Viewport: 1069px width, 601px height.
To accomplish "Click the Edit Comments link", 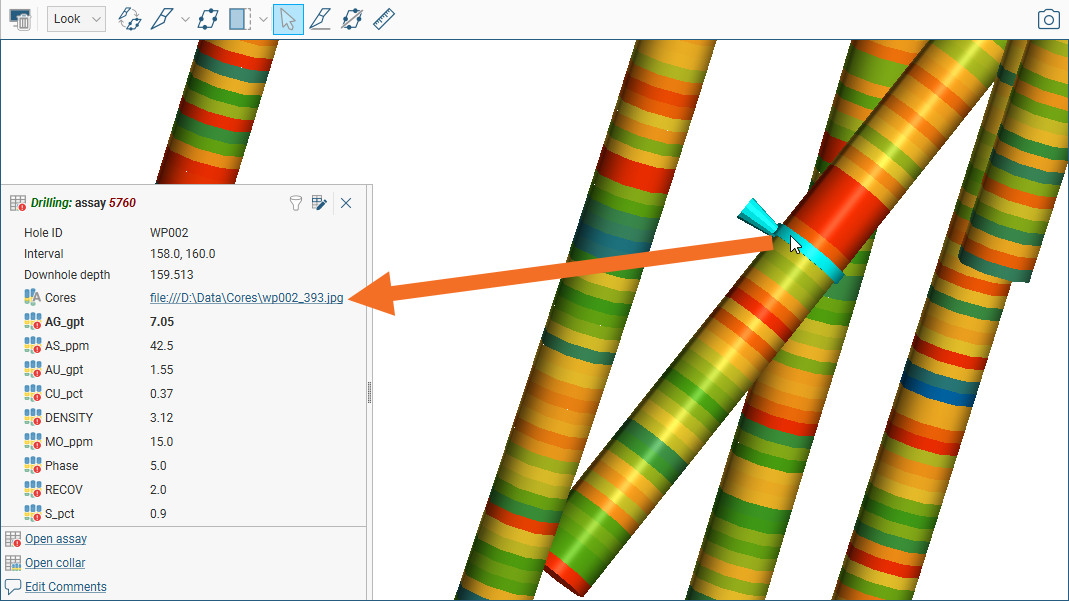I will tap(65, 587).
